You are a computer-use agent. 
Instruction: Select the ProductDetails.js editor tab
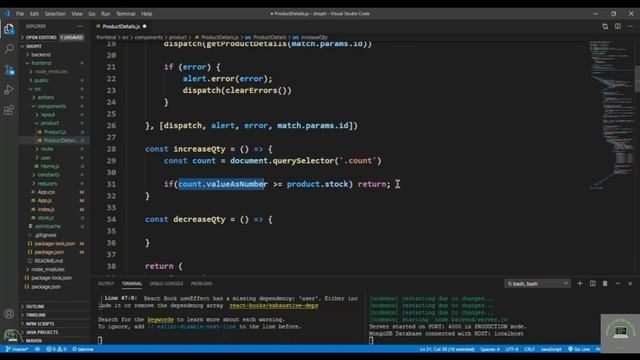tap(121, 26)
